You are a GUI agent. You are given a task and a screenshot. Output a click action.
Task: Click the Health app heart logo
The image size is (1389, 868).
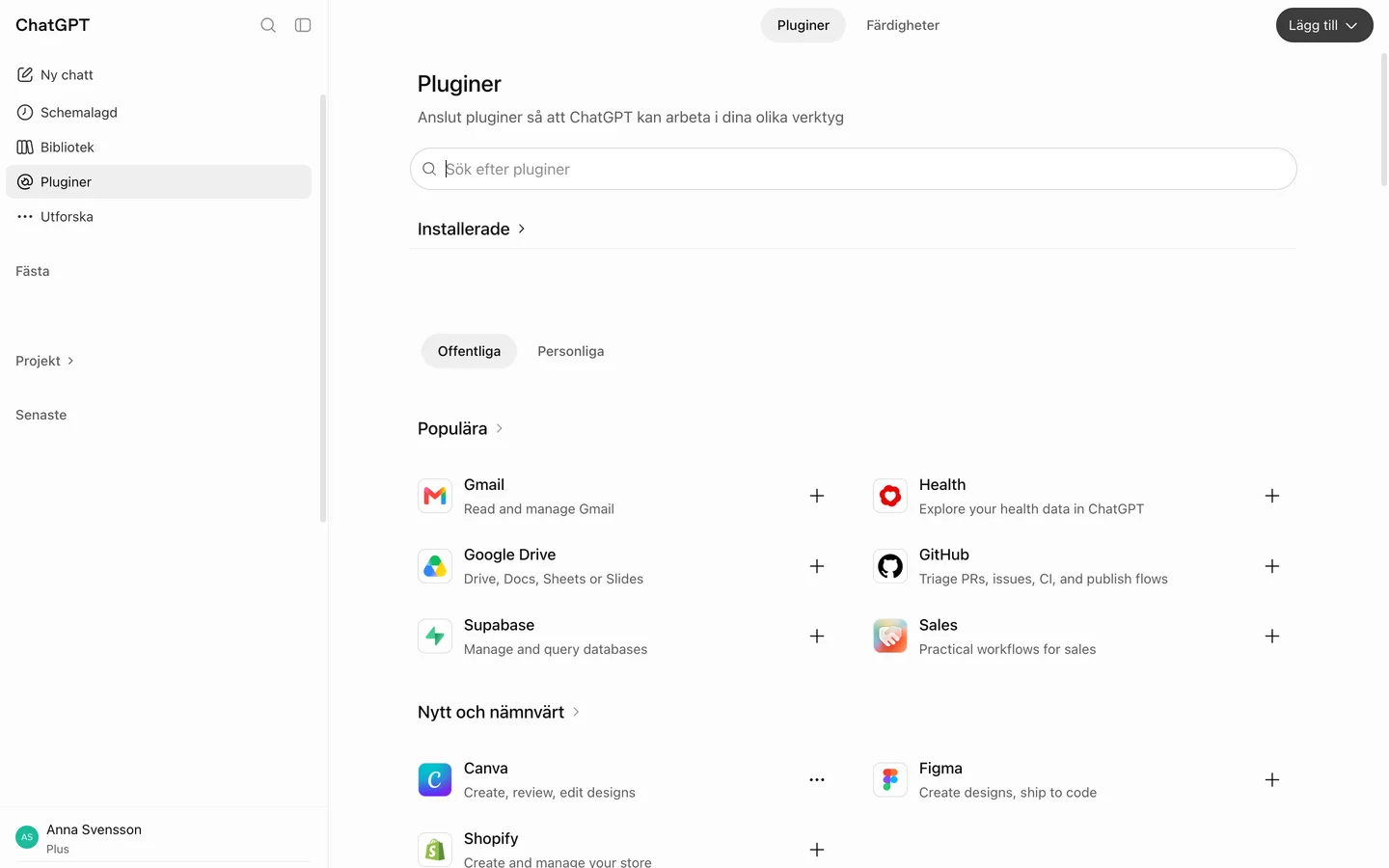(890, 496)
